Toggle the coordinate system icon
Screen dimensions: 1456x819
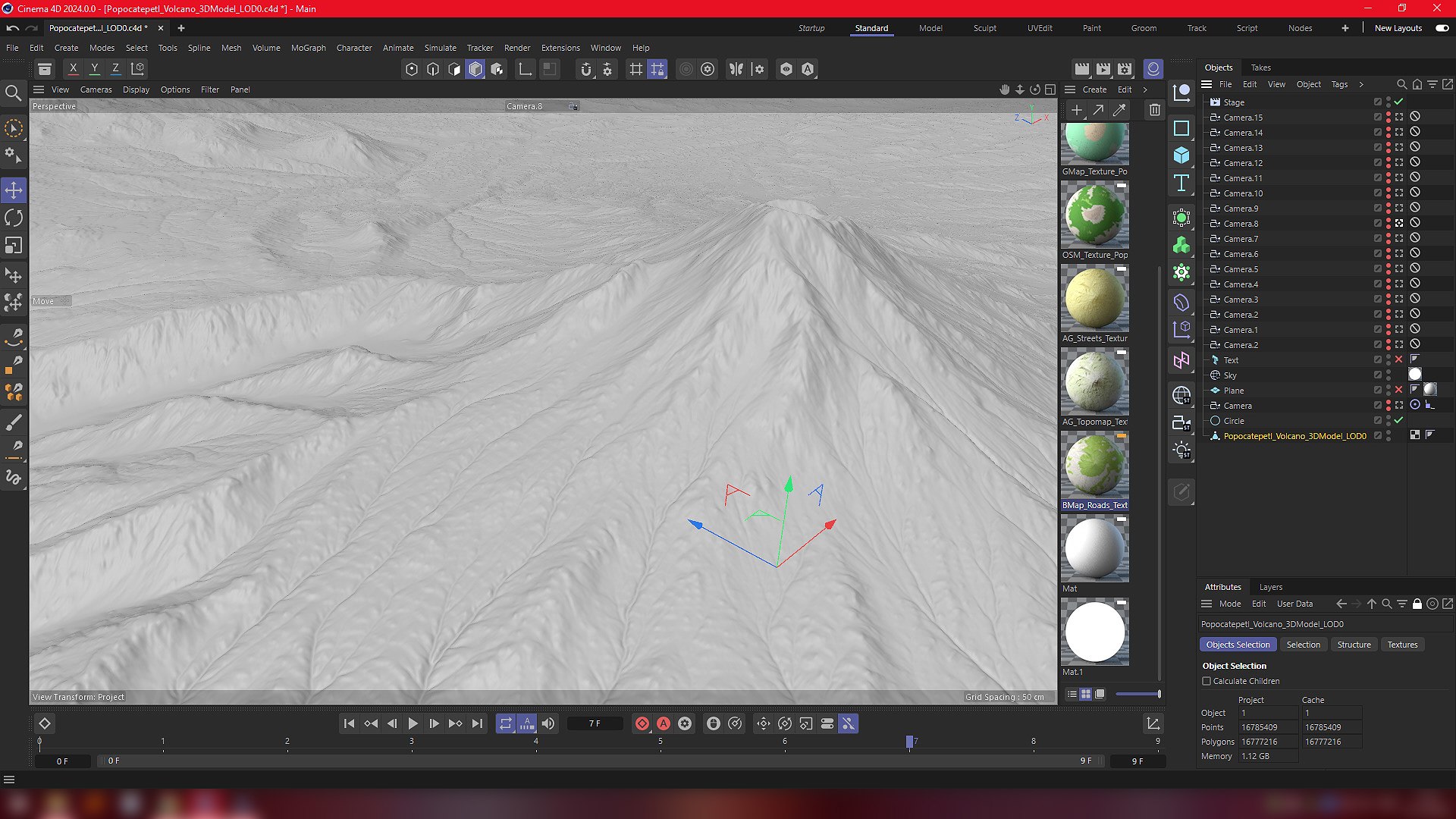click(137, 68)
